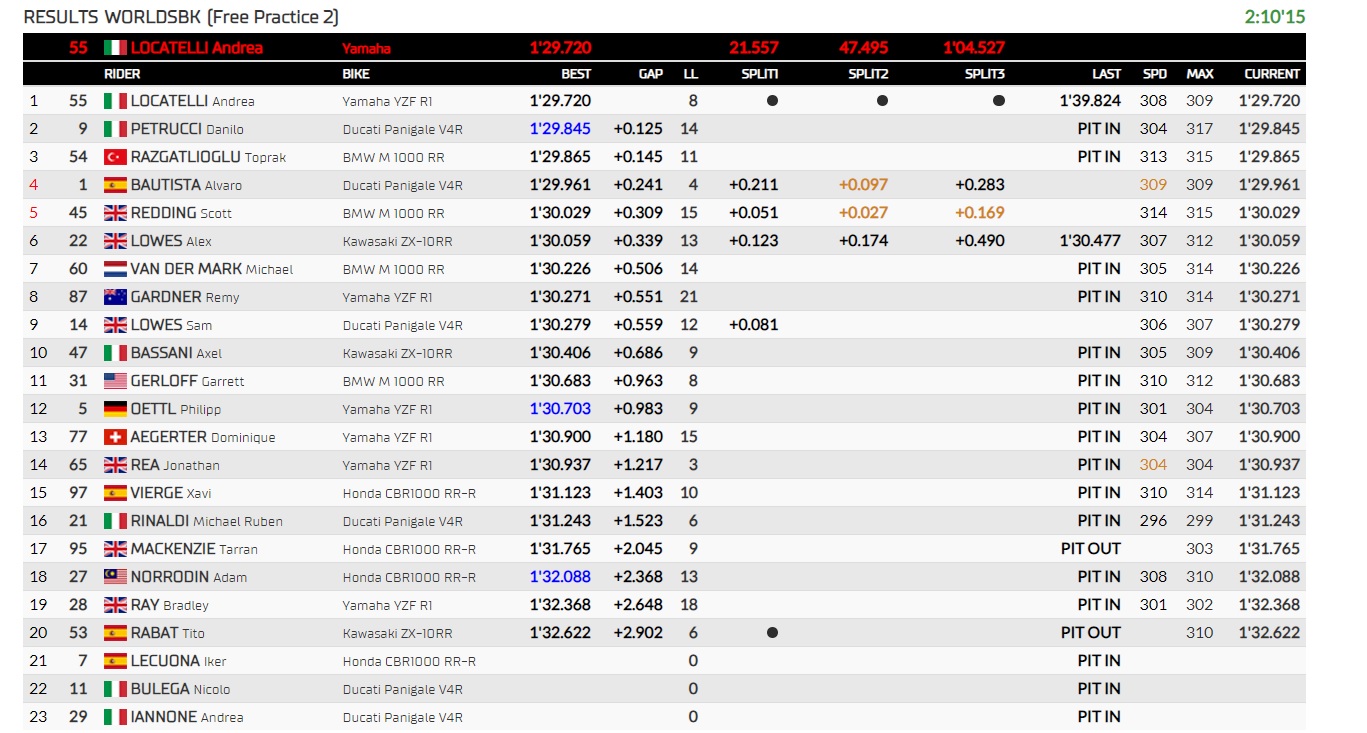Click the Australian flag next to GARDNER Remy
Screen dimensions: 1367x733
click(115, 297)
